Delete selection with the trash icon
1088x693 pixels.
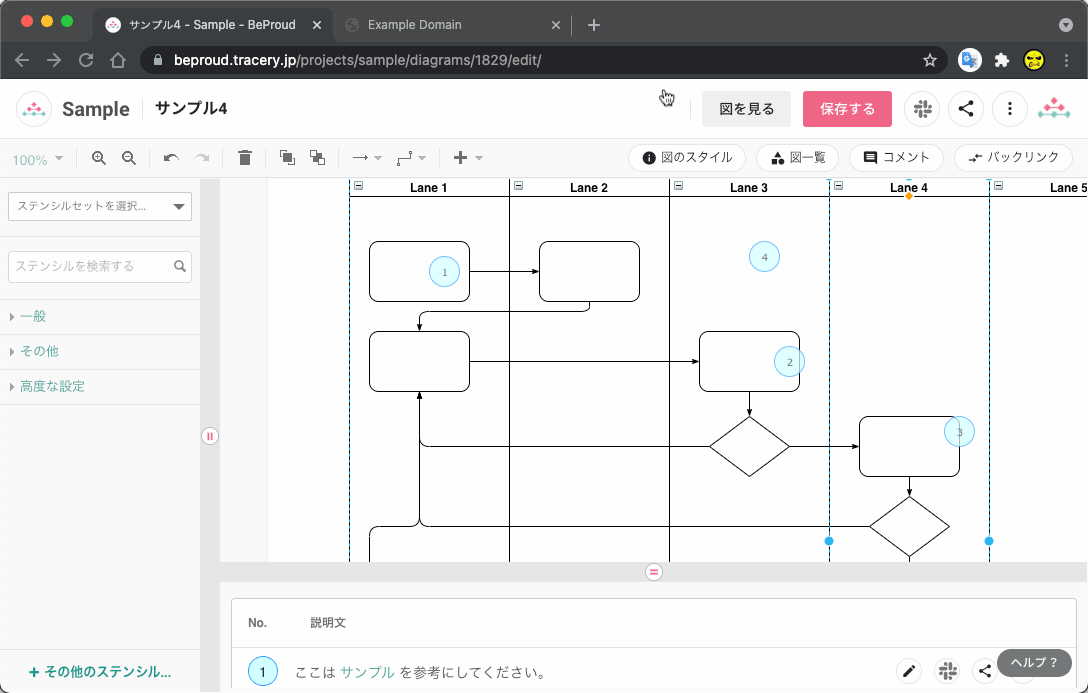[245, 158]
